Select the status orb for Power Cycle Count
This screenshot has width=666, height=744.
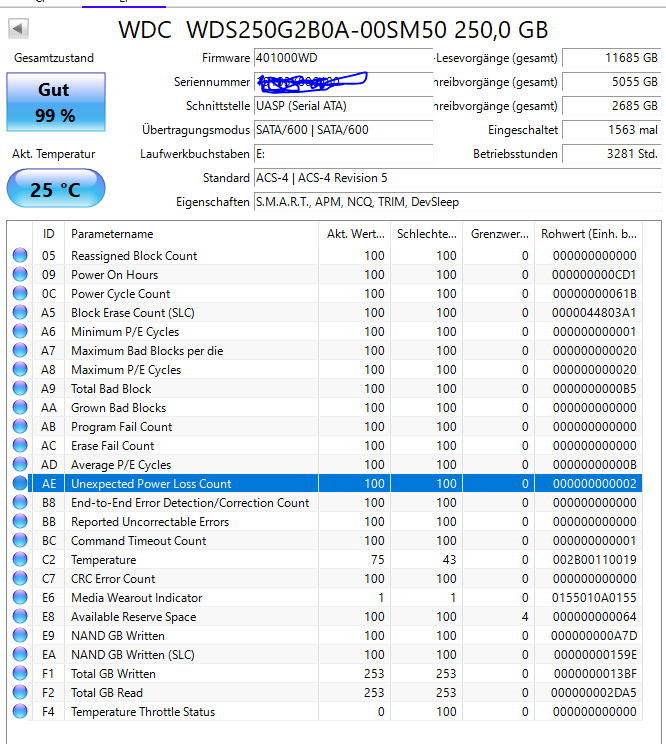tap(20, 293)
